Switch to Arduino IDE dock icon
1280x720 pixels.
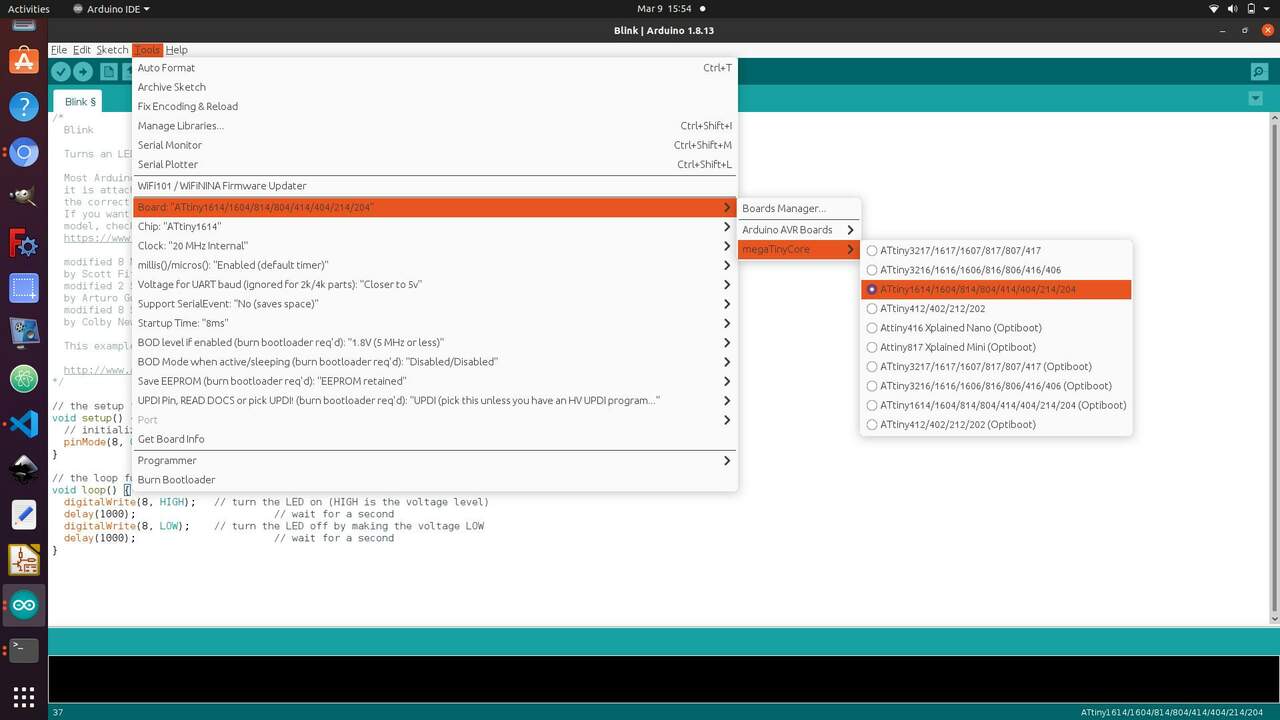(24, 605)
